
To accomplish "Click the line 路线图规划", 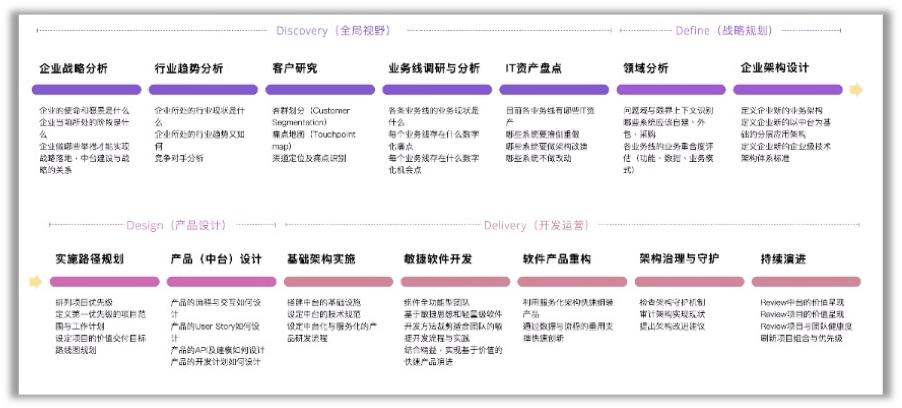I will pyautogui.click(x=75, y=350).
